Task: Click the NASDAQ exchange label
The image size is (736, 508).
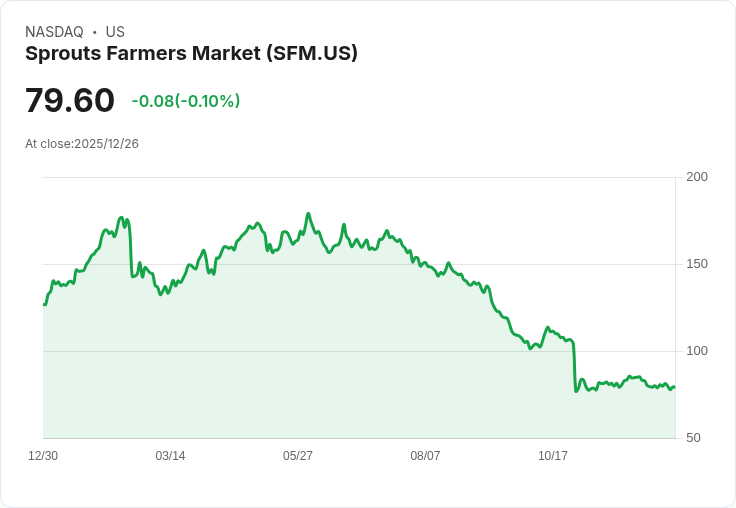Action: (x=54, y=32)
